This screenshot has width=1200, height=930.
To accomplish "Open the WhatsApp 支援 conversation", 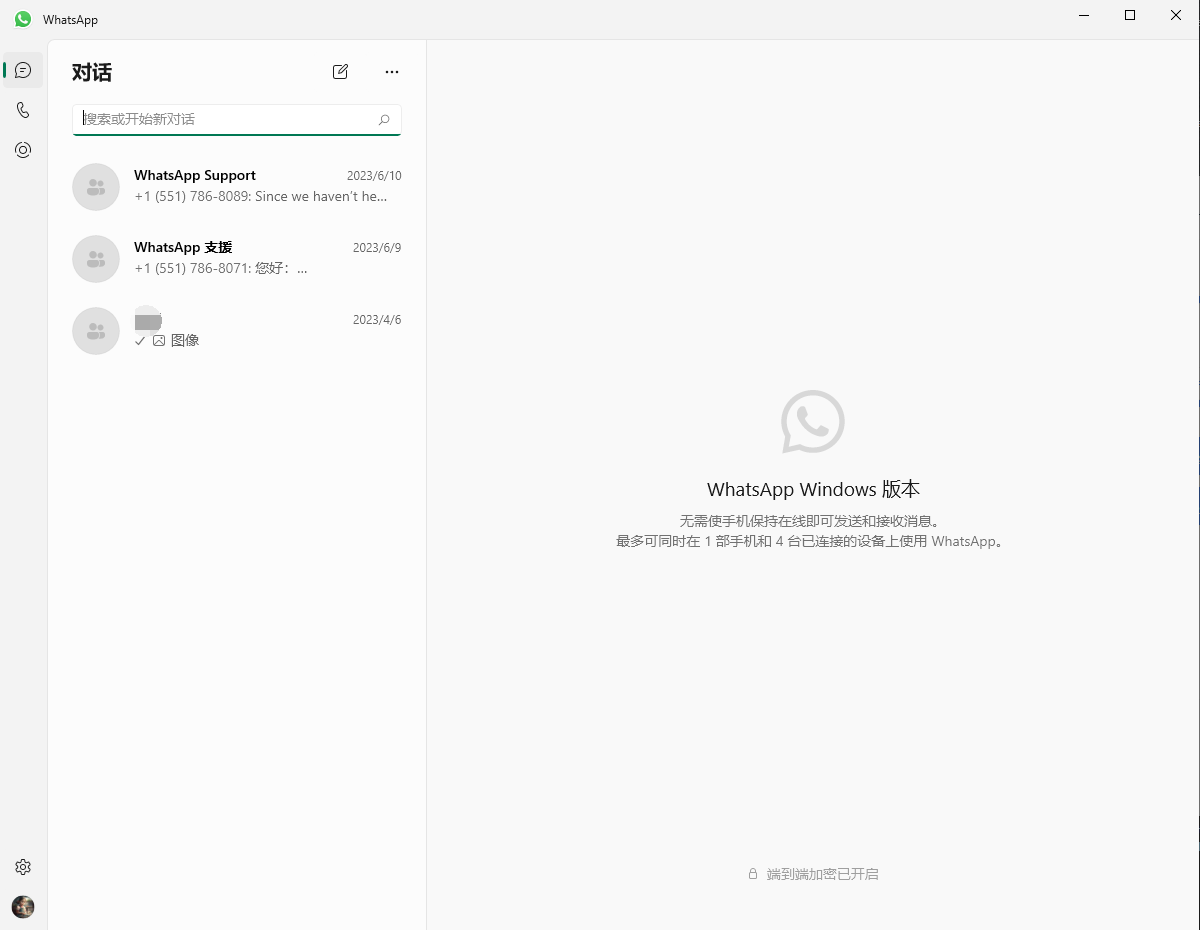I will [x=237, y=258].
